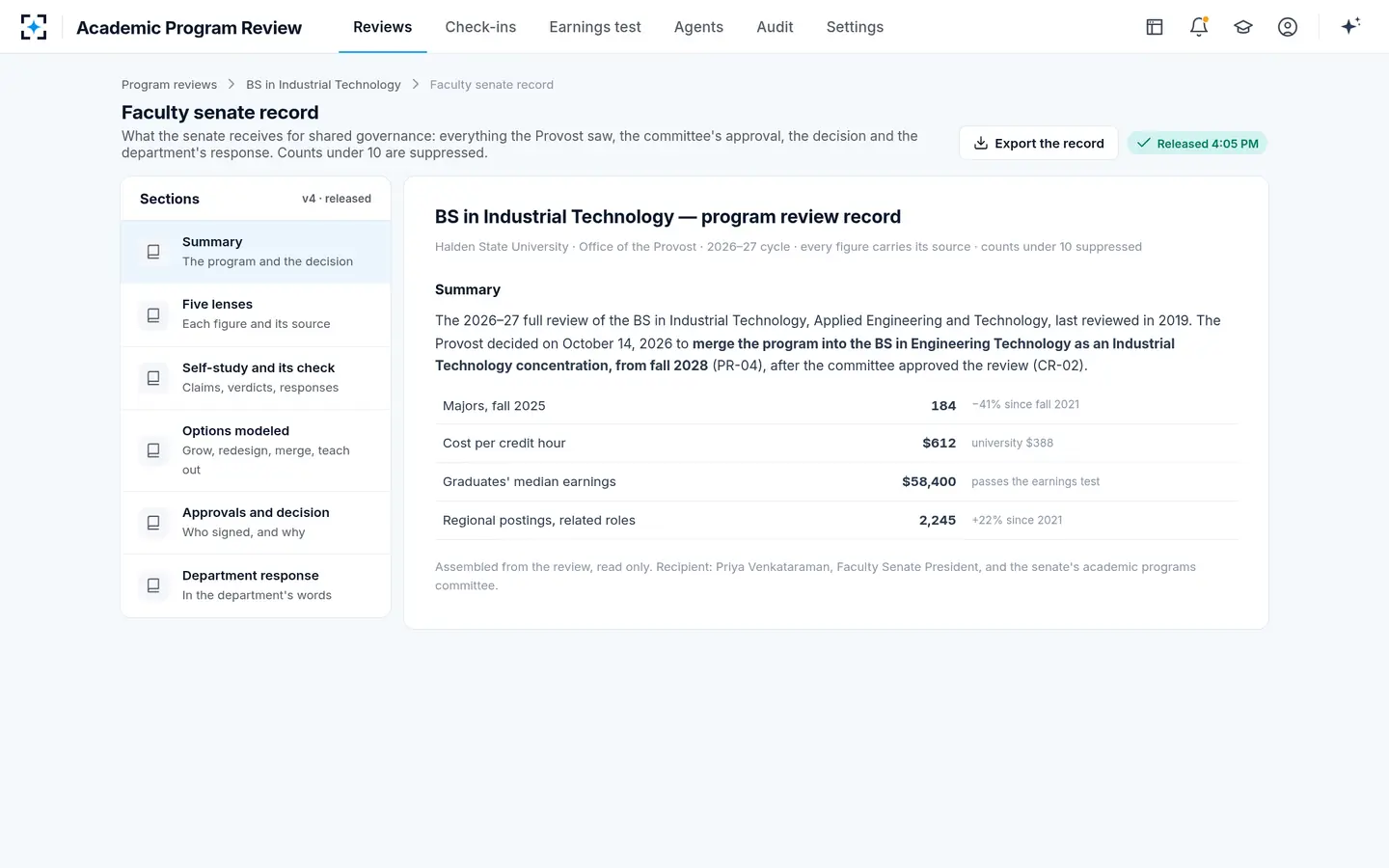The height and width of the screenshot is (868, 1389).
Task: Click the Released 4:05 PM status badge
Action: click(x=1197, y=143)
